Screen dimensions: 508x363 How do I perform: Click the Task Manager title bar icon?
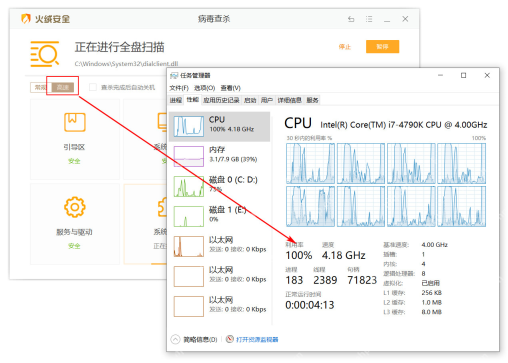click(x=174, y=76)
